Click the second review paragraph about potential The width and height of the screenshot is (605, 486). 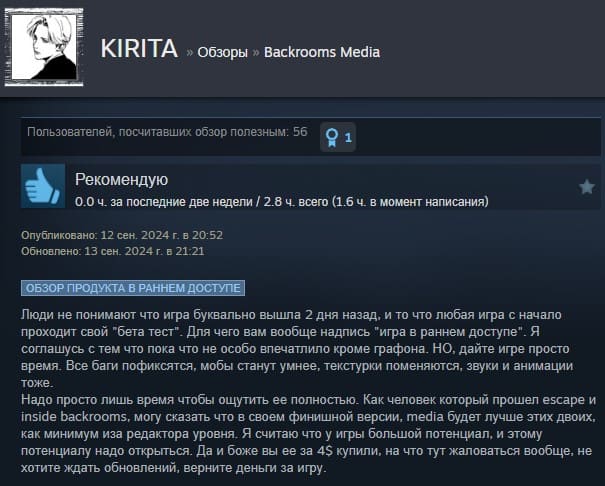click(309, 434)
